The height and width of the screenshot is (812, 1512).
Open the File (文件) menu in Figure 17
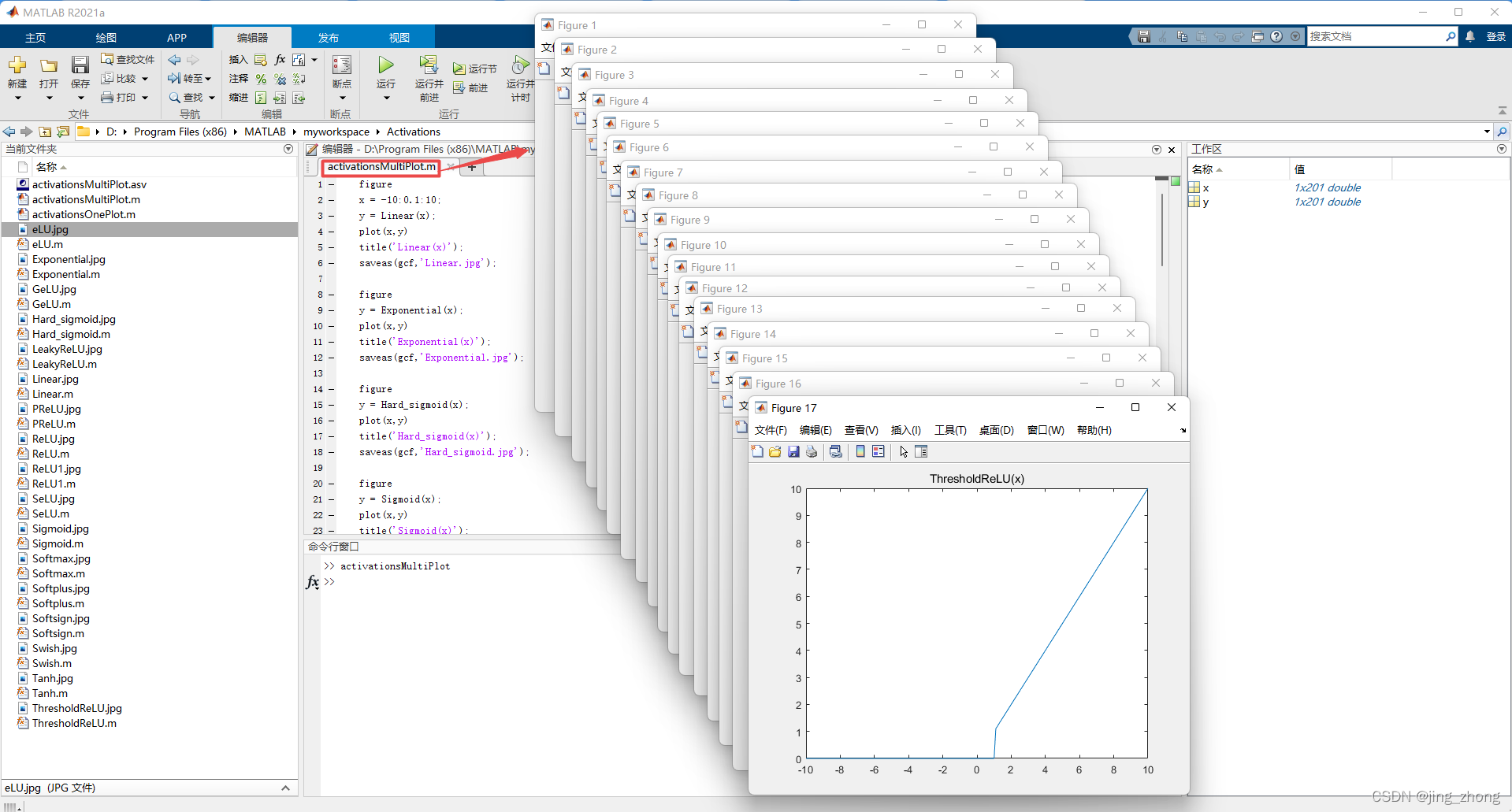point(771,430)
